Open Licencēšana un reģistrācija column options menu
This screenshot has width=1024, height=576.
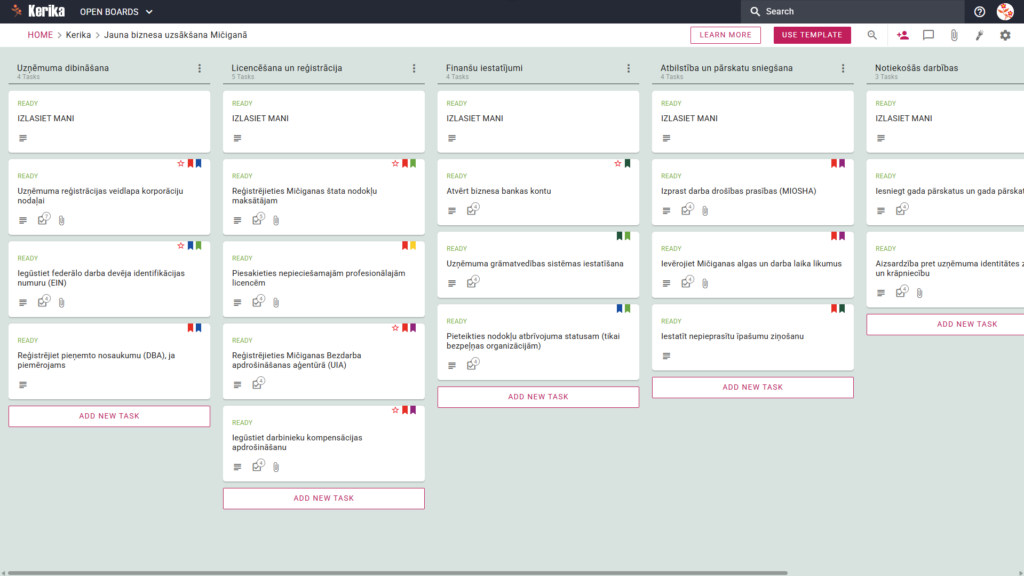414,68
